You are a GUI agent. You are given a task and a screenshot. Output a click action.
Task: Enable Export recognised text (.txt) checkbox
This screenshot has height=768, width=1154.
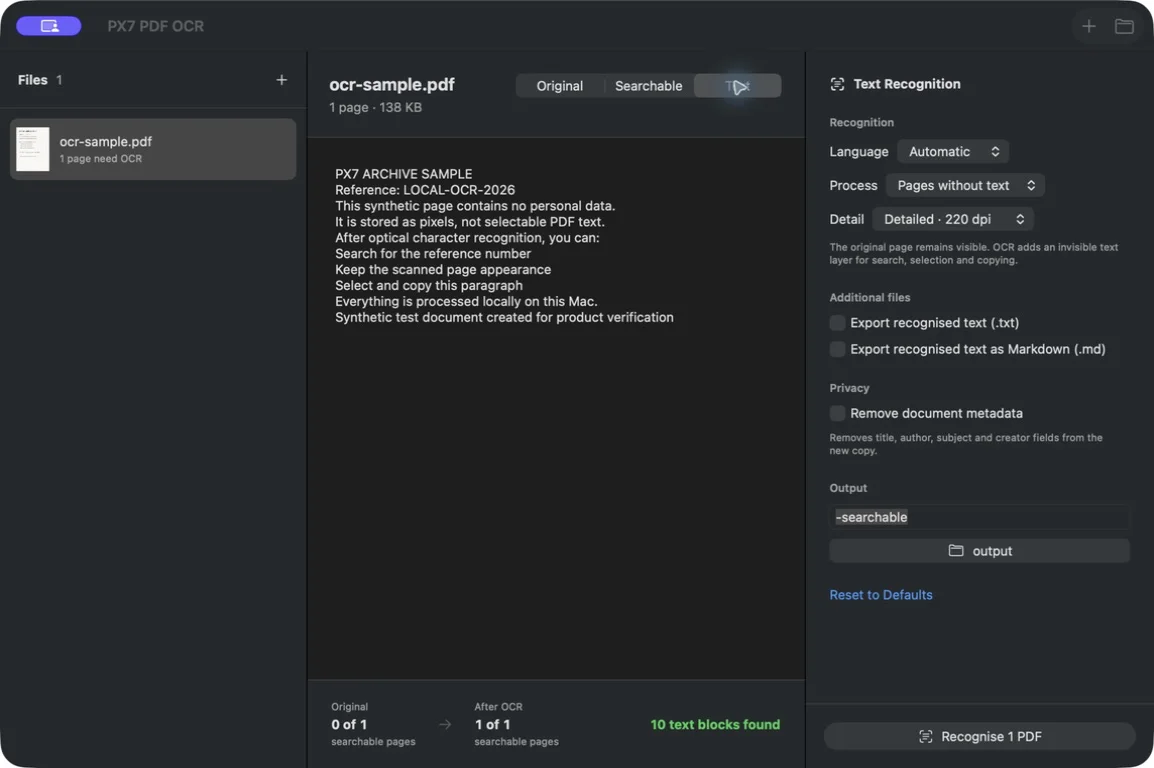tap(837, 323)
